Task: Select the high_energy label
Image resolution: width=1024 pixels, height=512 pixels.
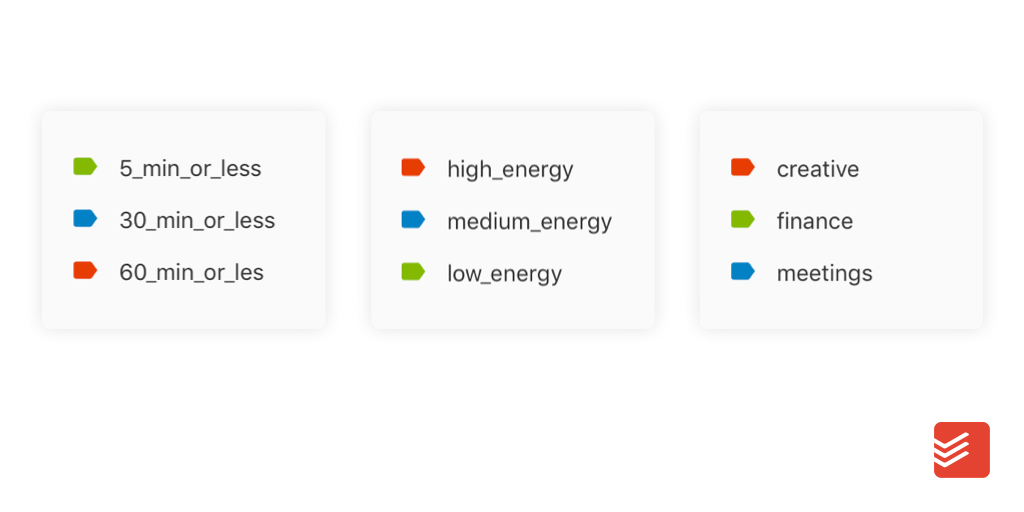Action: point(510,170)
